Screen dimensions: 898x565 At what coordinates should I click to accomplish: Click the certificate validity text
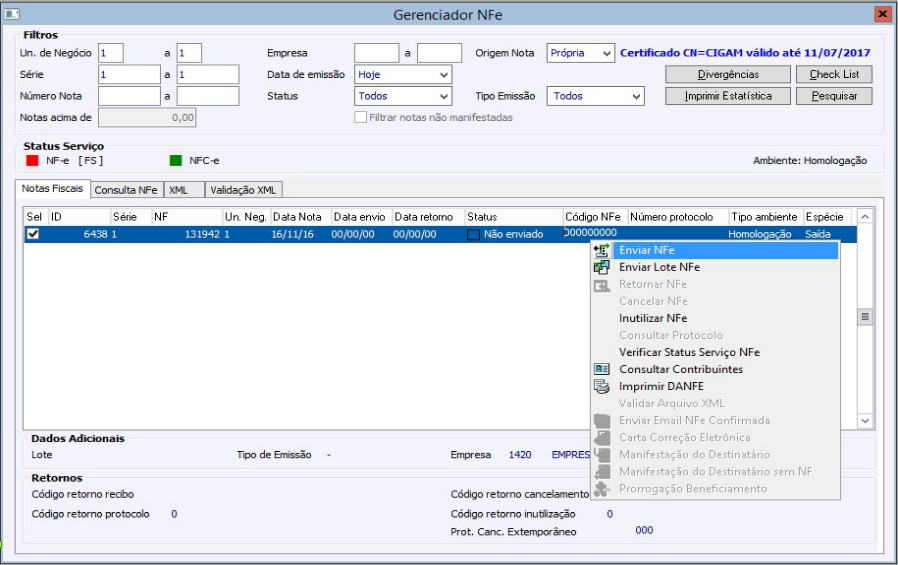tap(745, 53)
